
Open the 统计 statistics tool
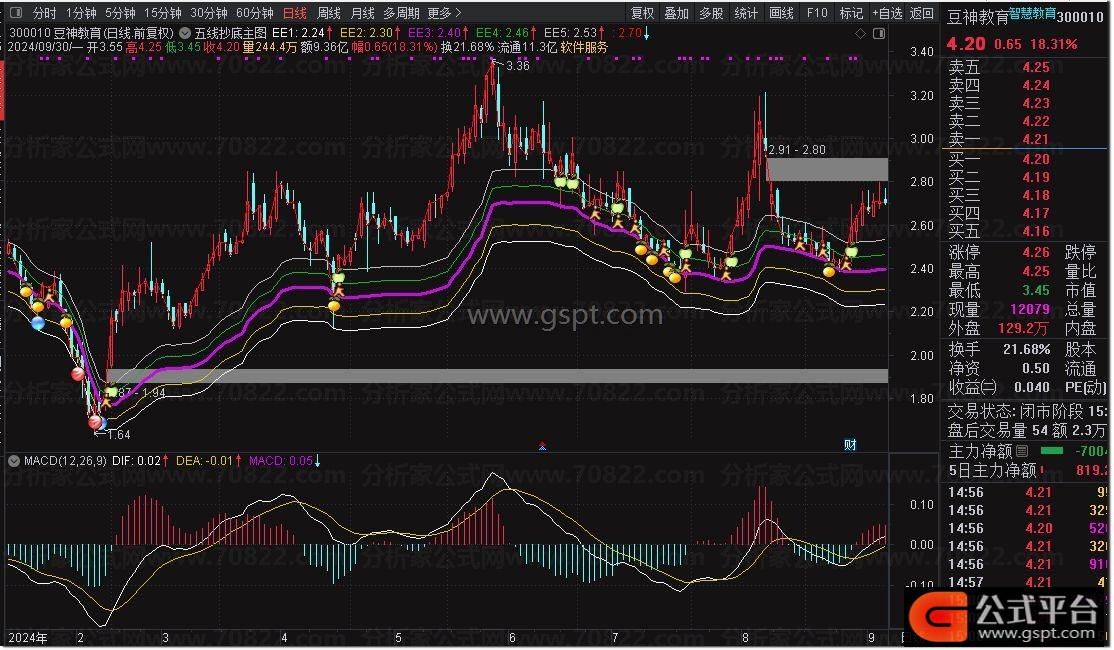(x=746, y=13)
